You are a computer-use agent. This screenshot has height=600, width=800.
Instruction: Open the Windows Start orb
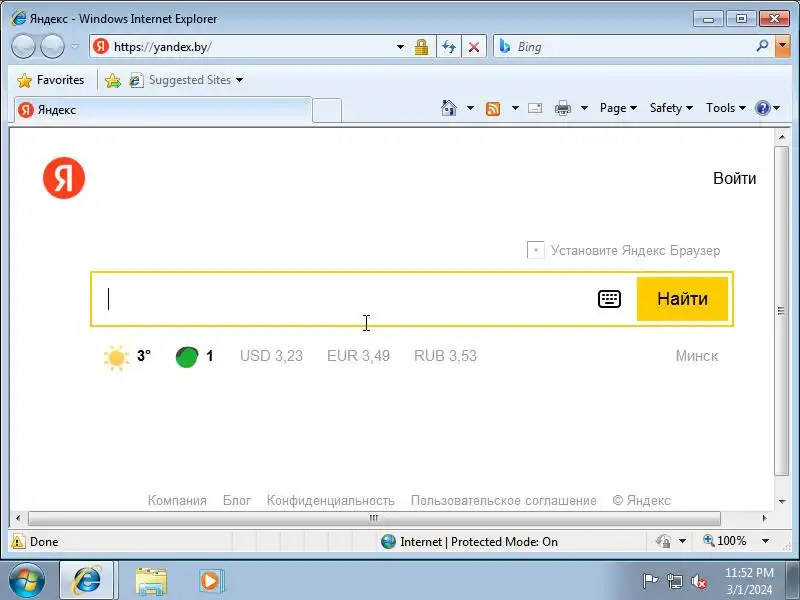[x=27, y=581]
